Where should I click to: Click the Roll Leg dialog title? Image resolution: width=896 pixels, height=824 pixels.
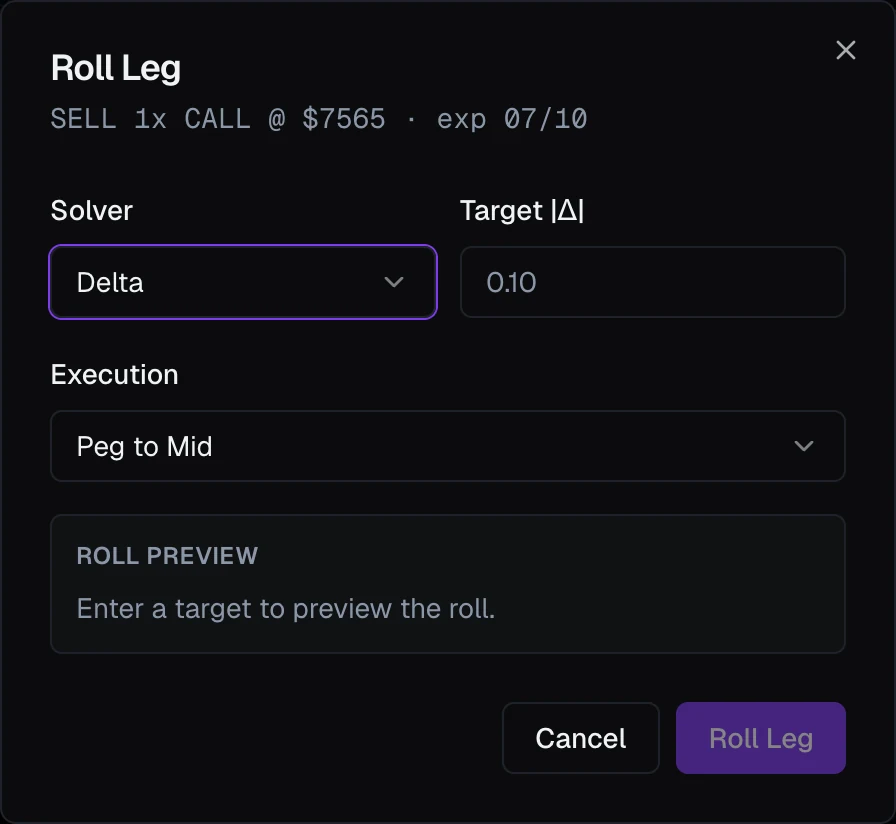tap(116, 69)
